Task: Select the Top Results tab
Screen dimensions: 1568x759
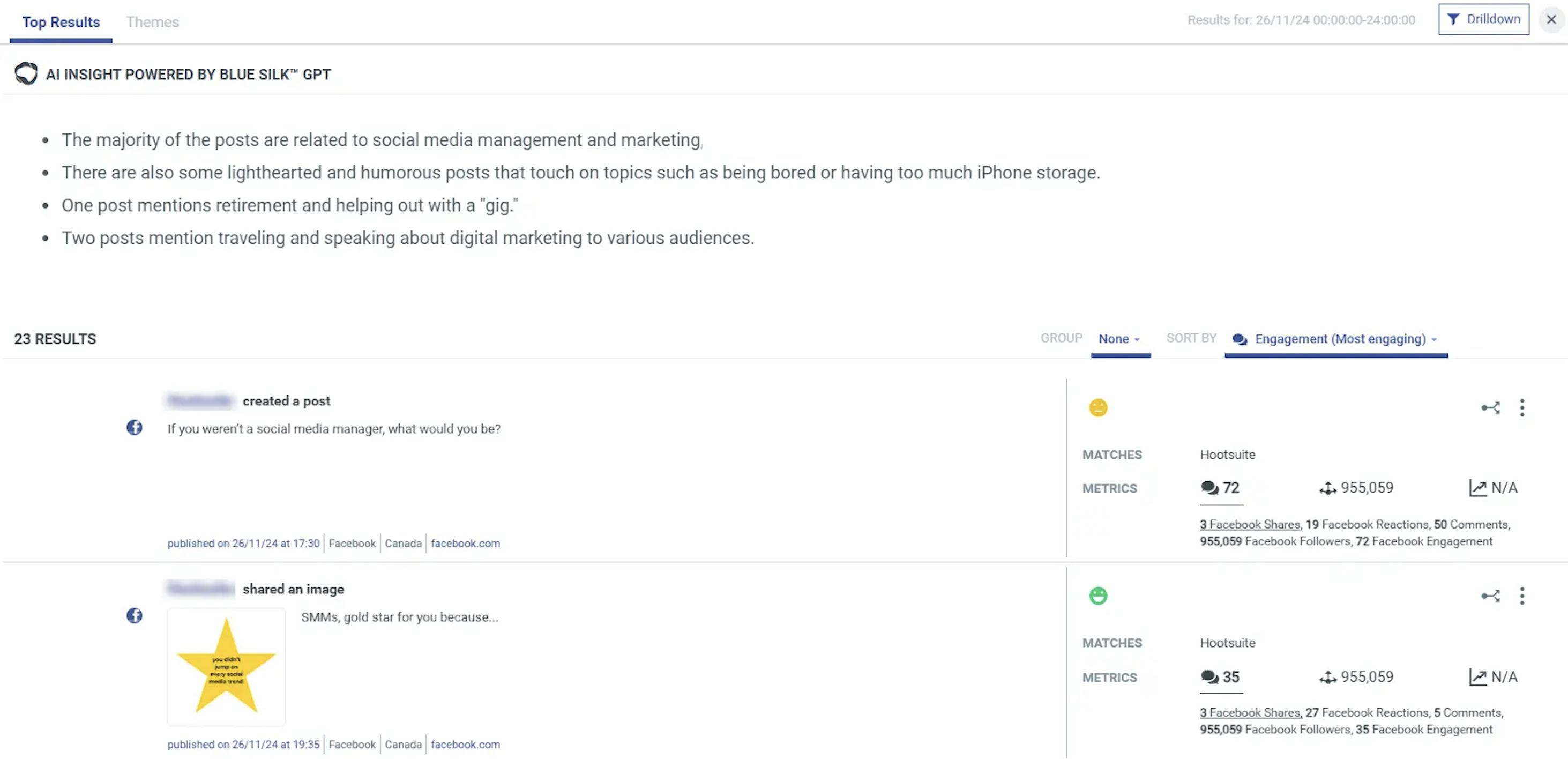Action: click(61, 22)
